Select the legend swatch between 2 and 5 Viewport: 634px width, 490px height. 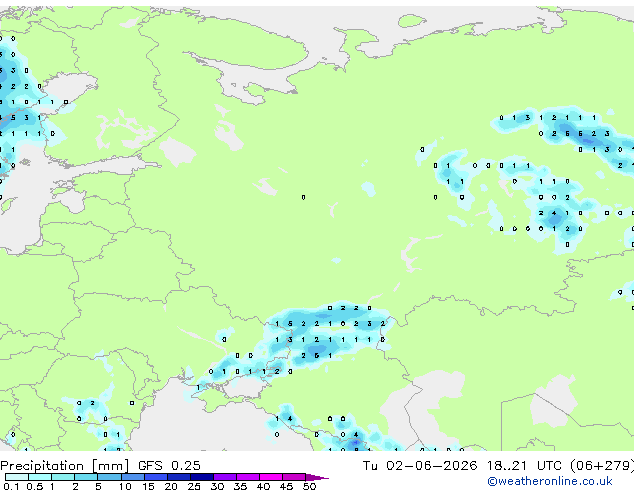pos(86,477)
